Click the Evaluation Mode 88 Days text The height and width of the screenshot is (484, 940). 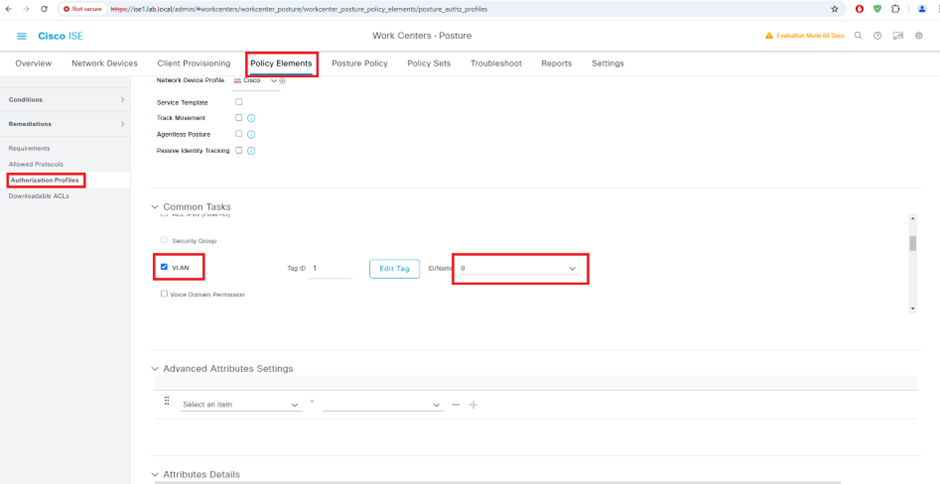811,36
